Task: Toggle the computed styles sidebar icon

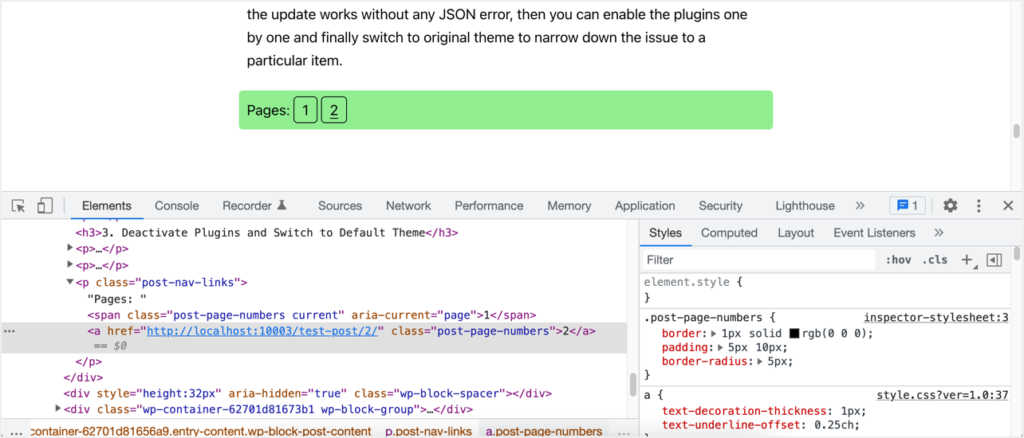Action: click(993, 260)
